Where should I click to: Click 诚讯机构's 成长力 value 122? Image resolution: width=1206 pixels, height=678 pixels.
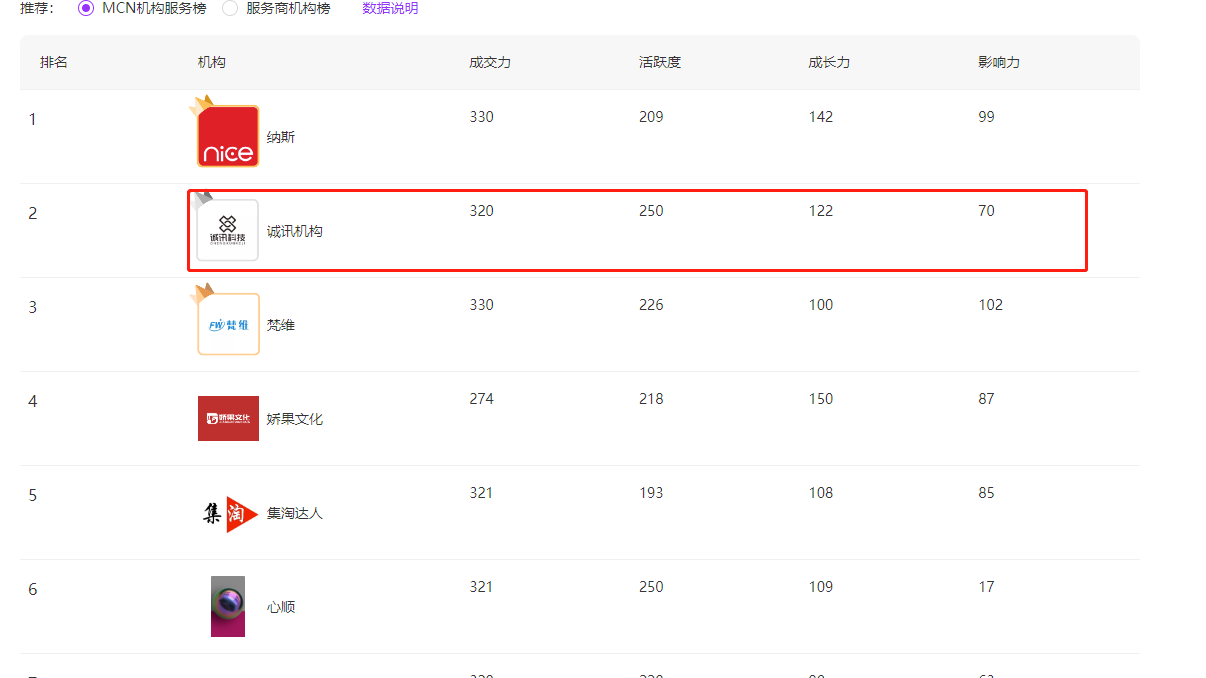click(x=821, y=211)
